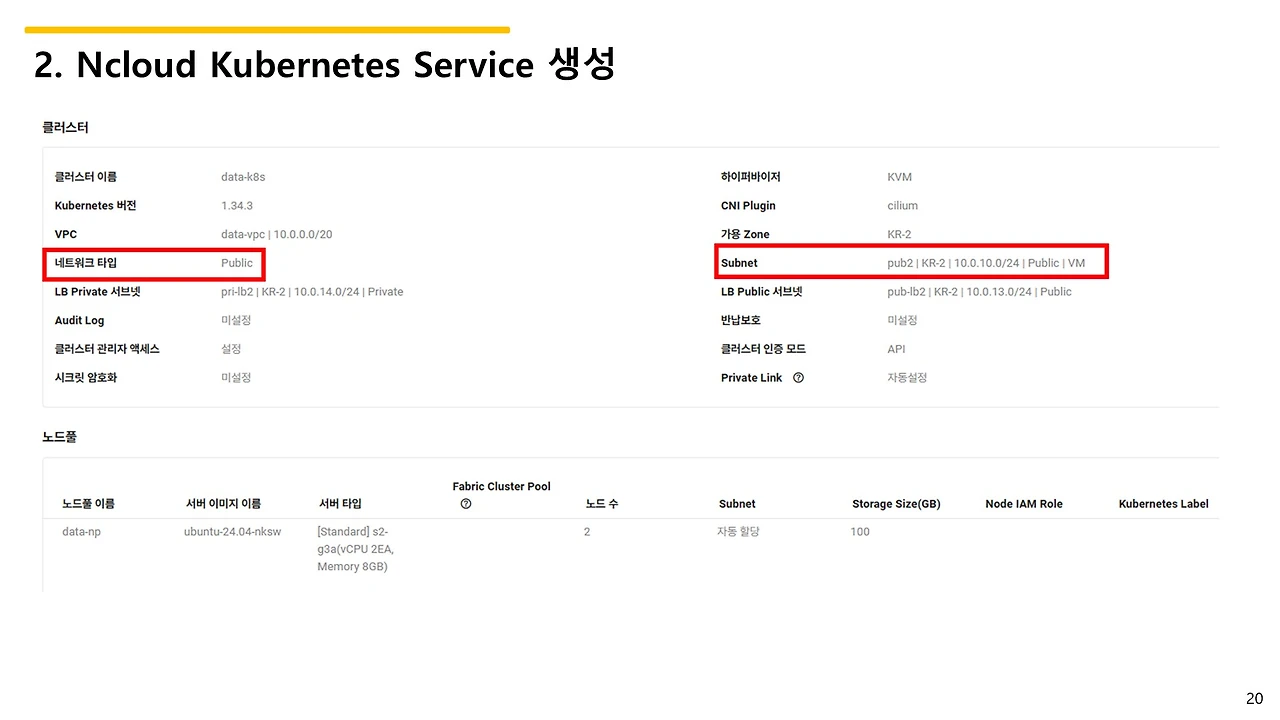The height and width of the screenshot is (720, 1280).
Task: Click the VPC field label
Action: pos(66,234)
